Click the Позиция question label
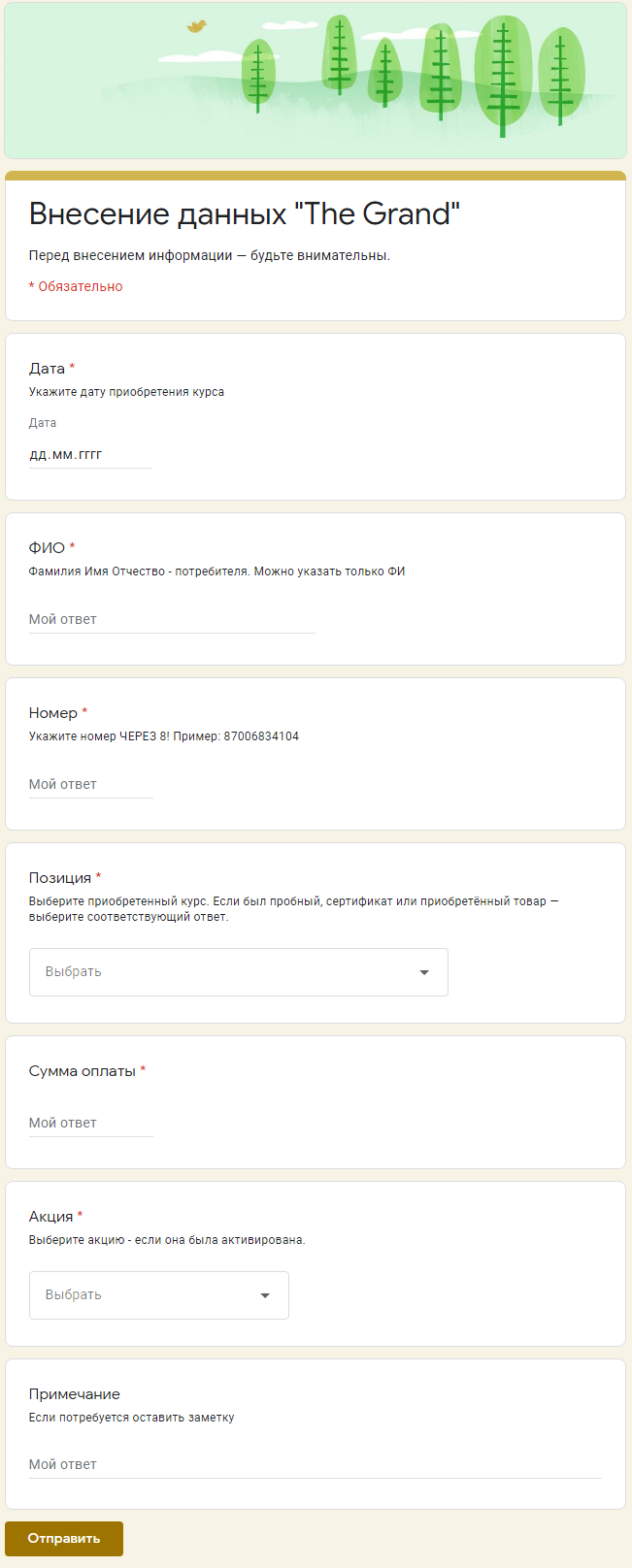This screenshot has height=1568, width=632. tap(60, 878)
